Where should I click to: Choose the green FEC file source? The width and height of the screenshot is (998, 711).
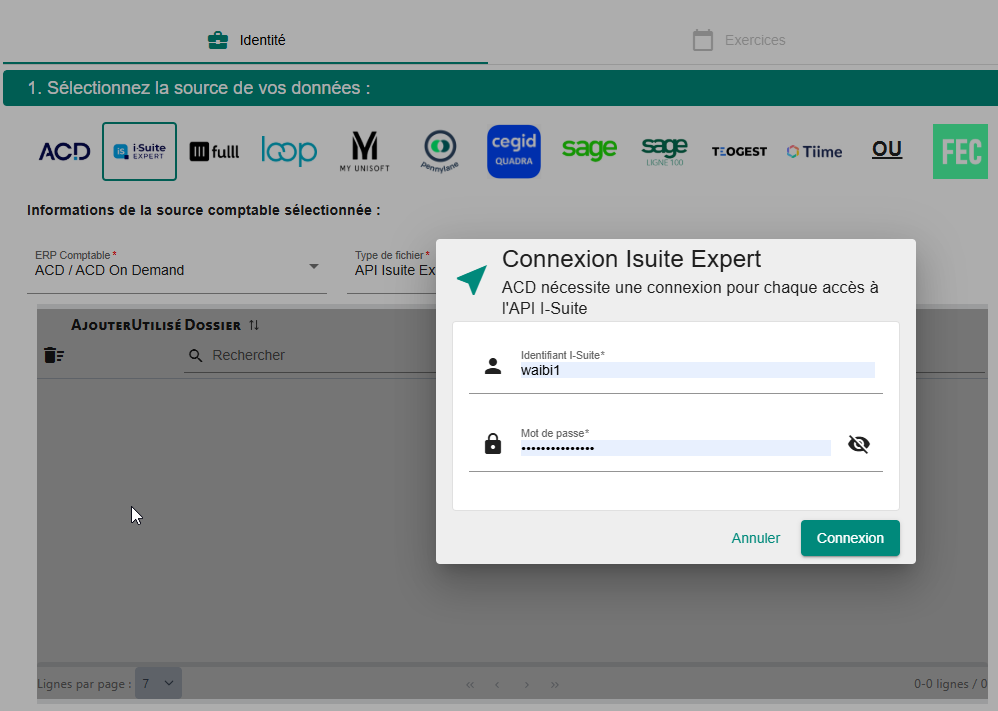960,152
